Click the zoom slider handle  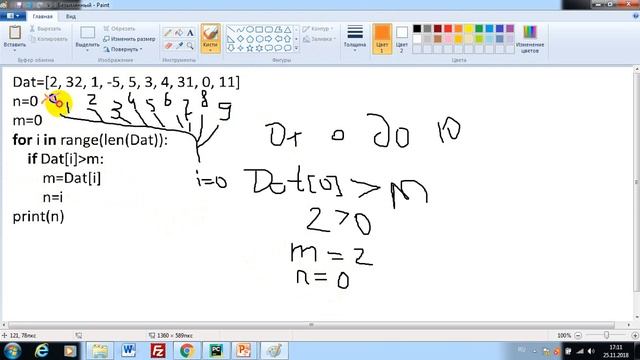click(x=607, y=336)
